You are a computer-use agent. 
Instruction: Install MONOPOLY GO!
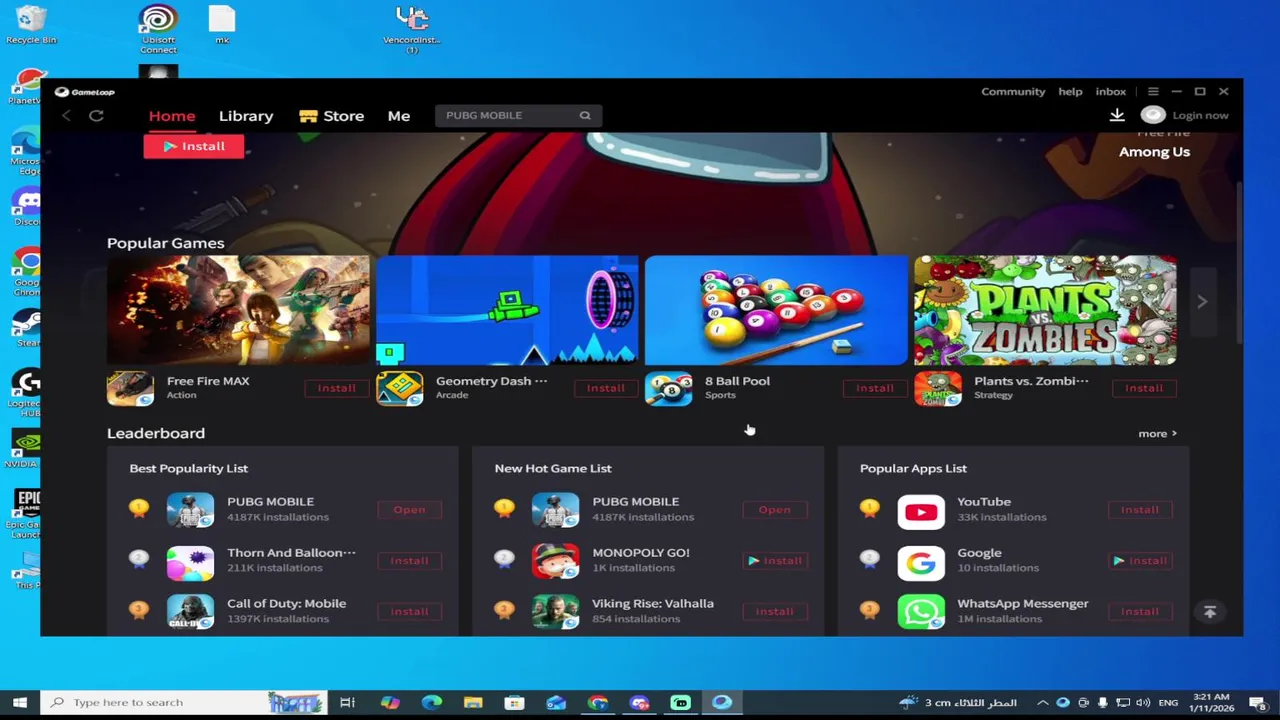pos(774,561)
